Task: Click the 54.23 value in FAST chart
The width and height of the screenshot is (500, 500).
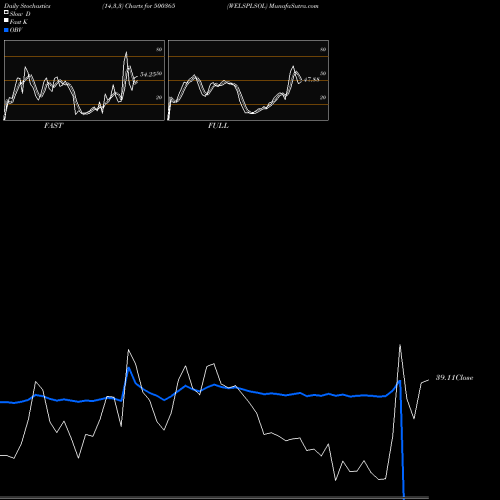Action: [x=148, y=74]
